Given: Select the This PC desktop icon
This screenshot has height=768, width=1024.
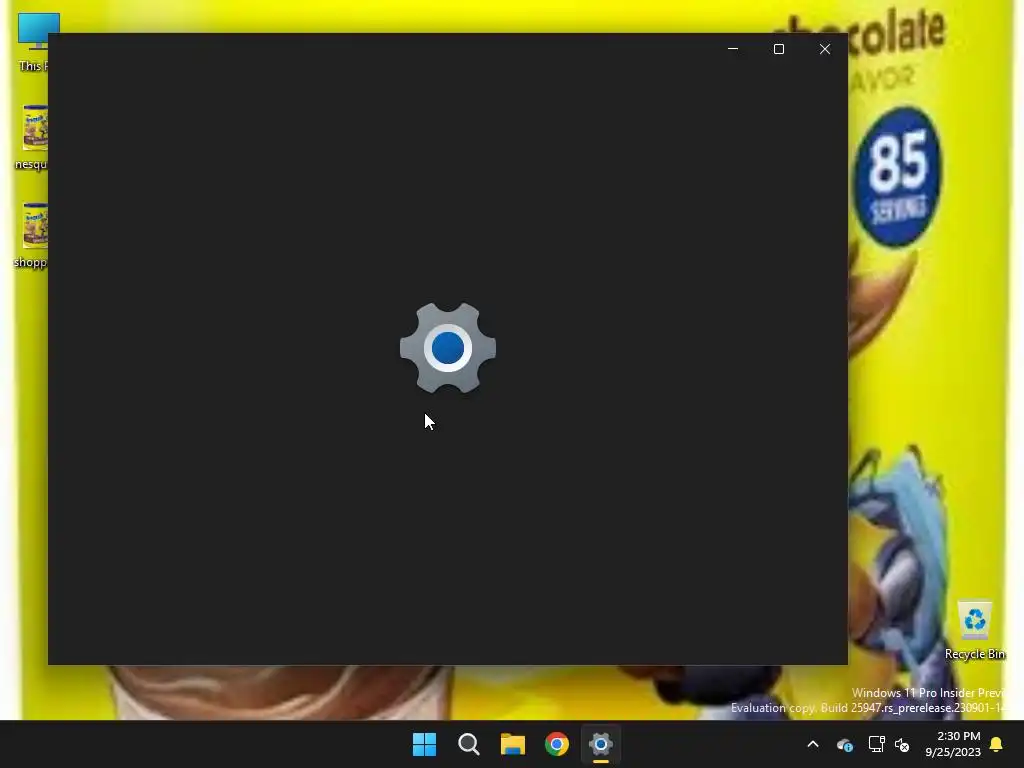Looking at the screenshot, I should point(33,42).
